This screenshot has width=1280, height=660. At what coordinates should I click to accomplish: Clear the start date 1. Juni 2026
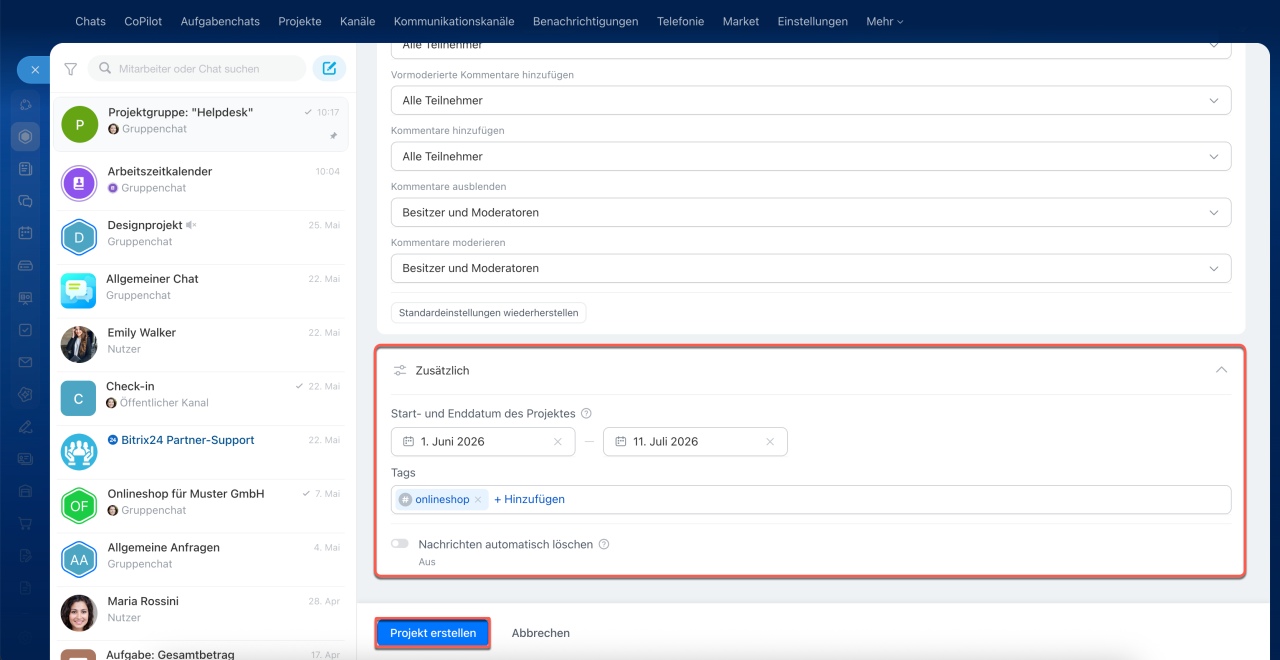(x=558, y=441)
